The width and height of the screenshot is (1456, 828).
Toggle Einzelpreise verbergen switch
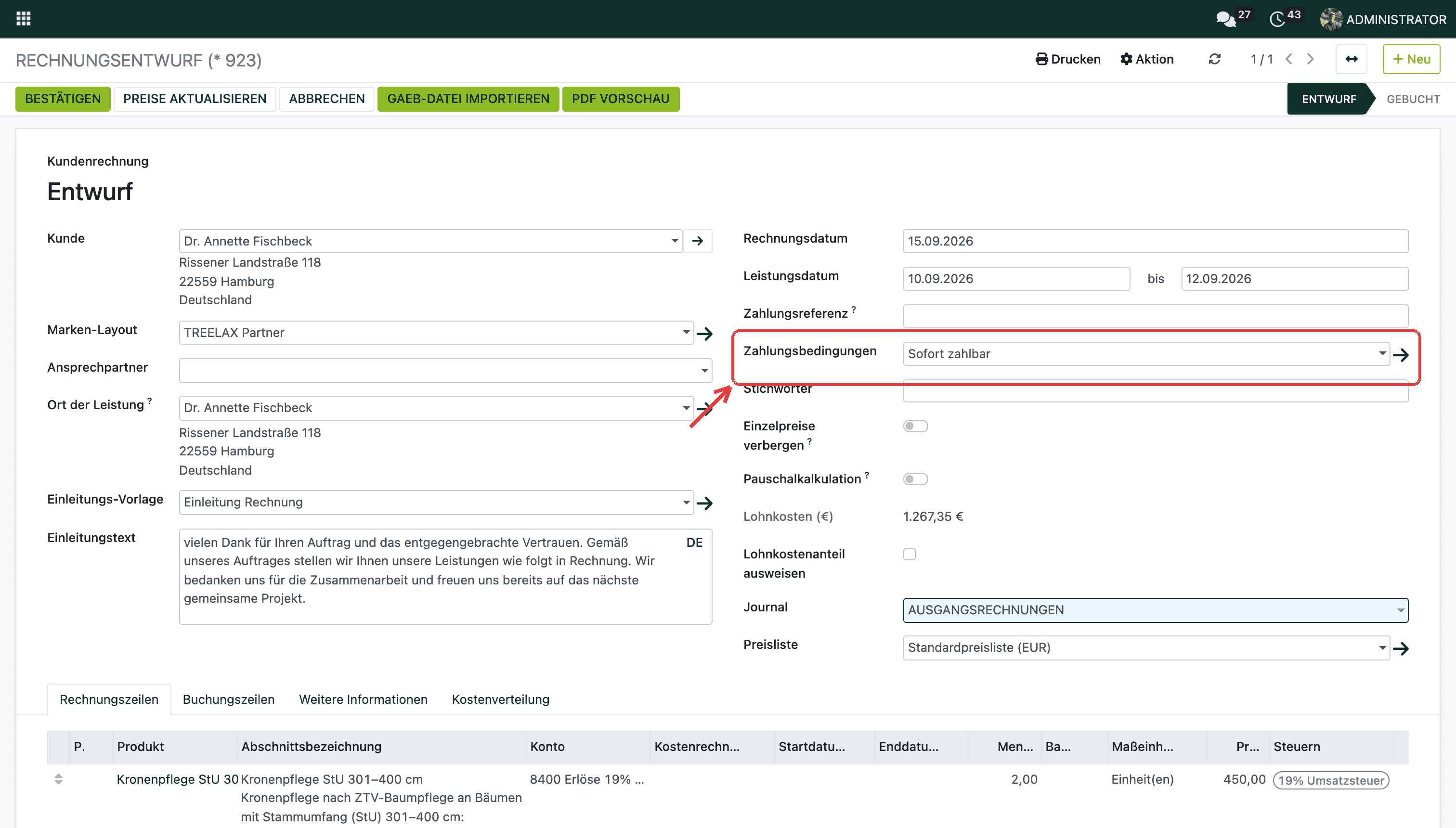pyautogui.click(x=915, y=426)
